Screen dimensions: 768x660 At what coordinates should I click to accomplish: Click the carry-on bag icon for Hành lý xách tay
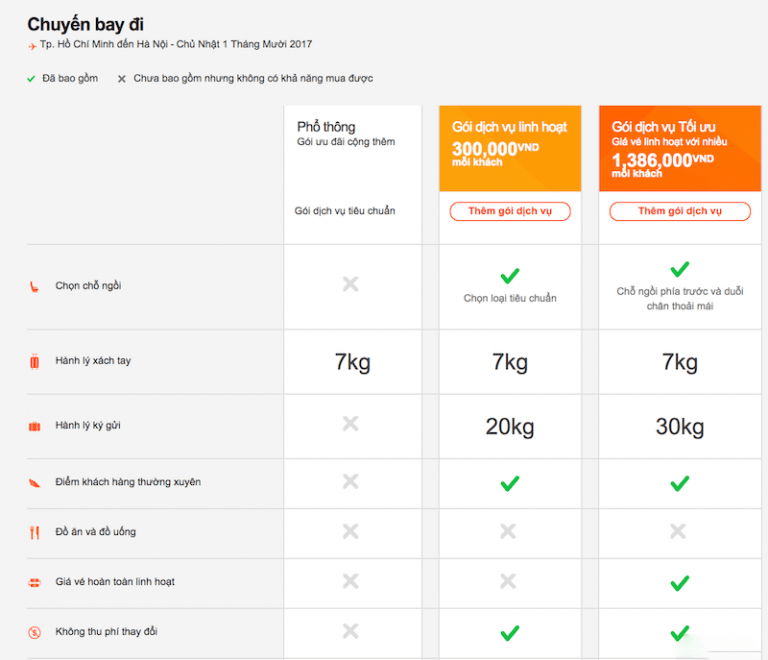pos(34,361)
